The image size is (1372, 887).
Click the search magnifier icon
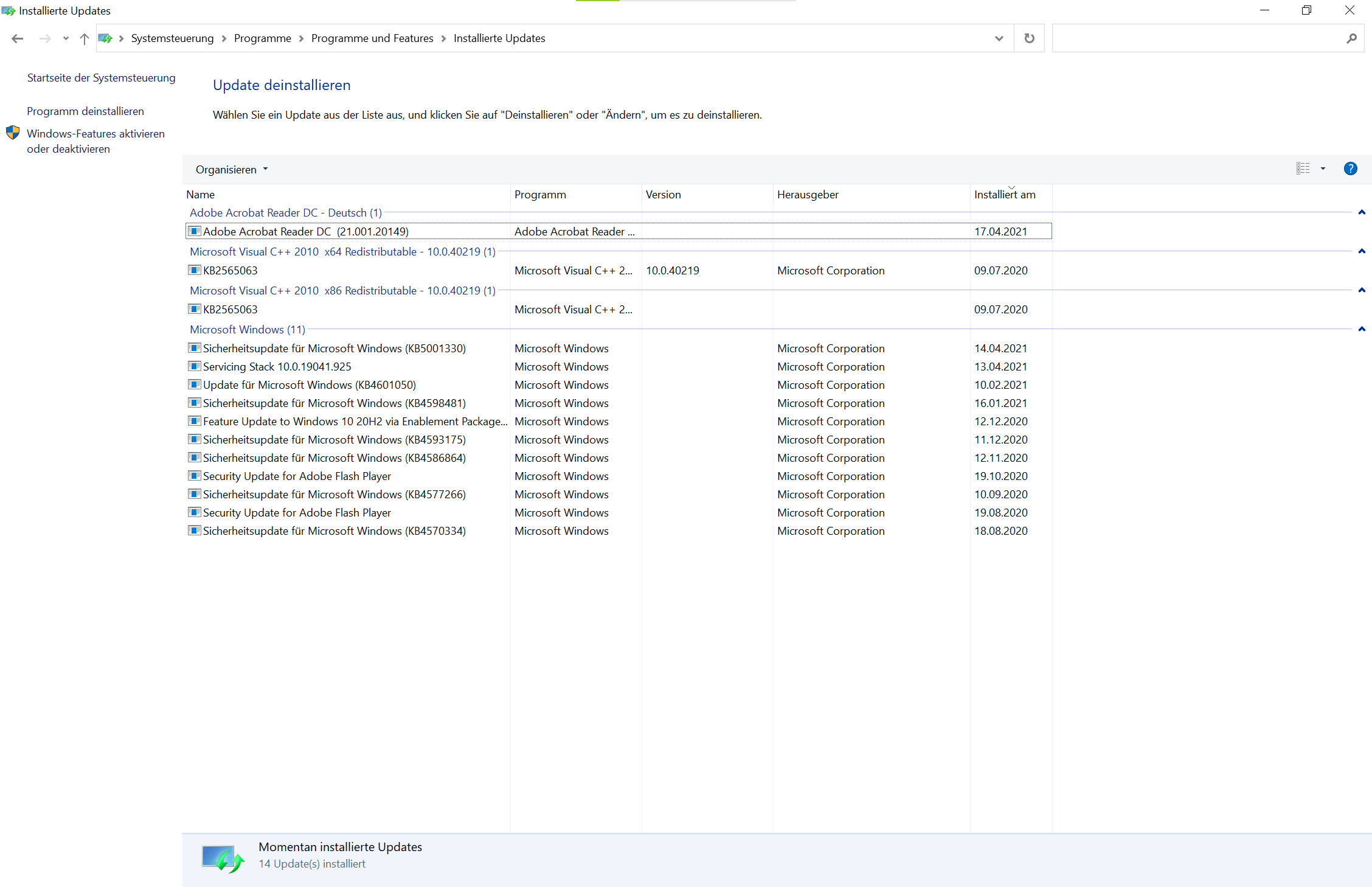[x=1351, y=38]
